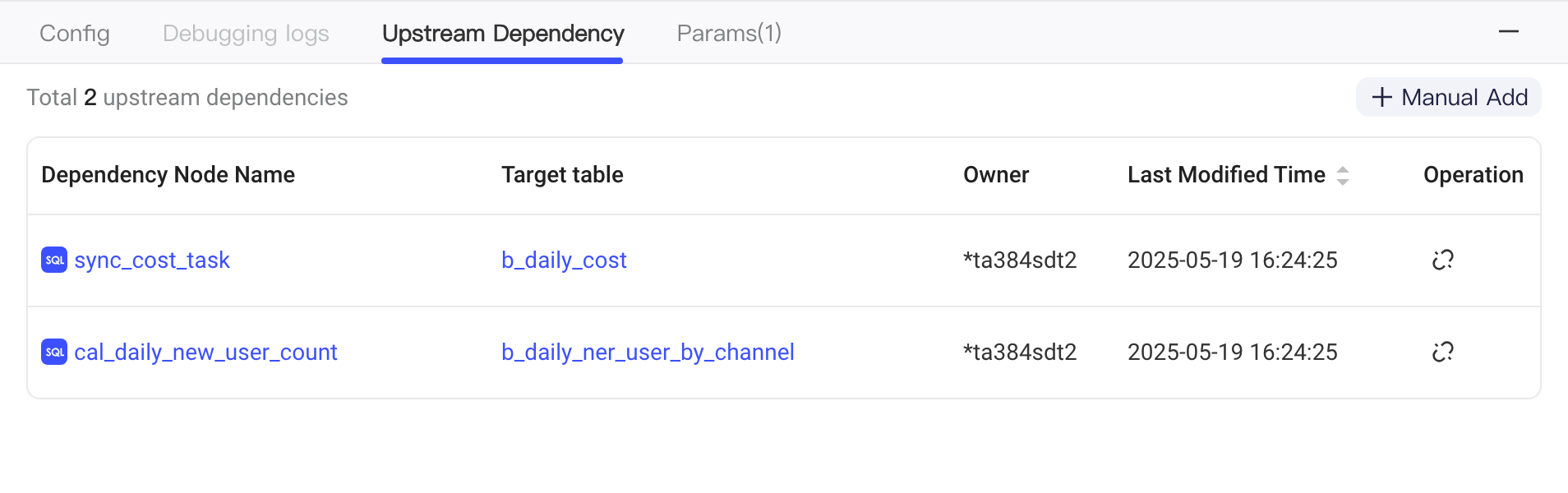
Task: Click the Dependency Node Name column header
Action: click(x=168, y=175)
